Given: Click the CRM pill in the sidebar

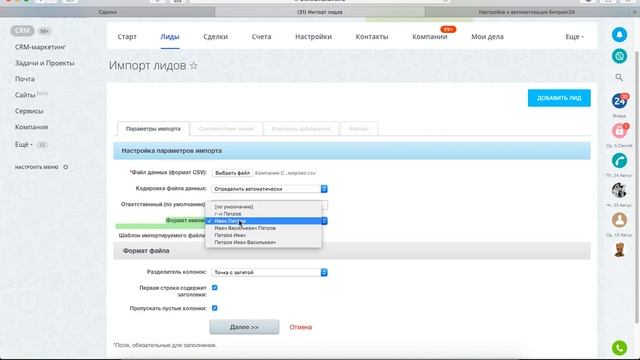Looking at the screenshot, I should 22,31.
